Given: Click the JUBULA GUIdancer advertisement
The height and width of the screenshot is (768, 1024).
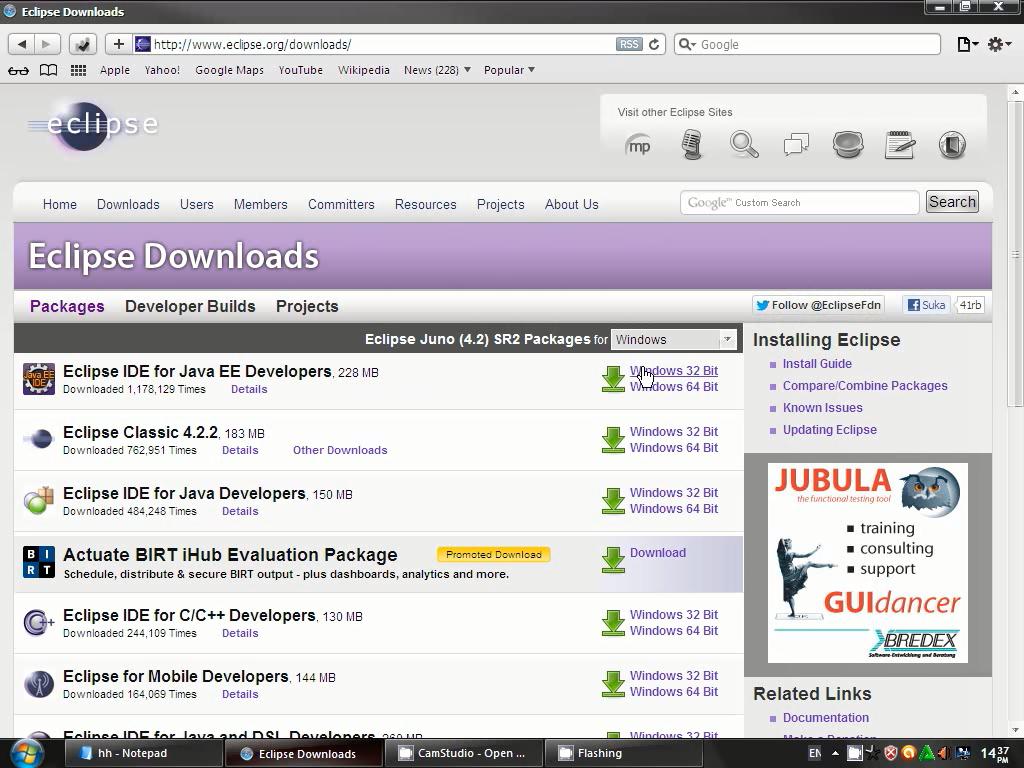Looking at the screenshot, I should click(x=867, y=563).
